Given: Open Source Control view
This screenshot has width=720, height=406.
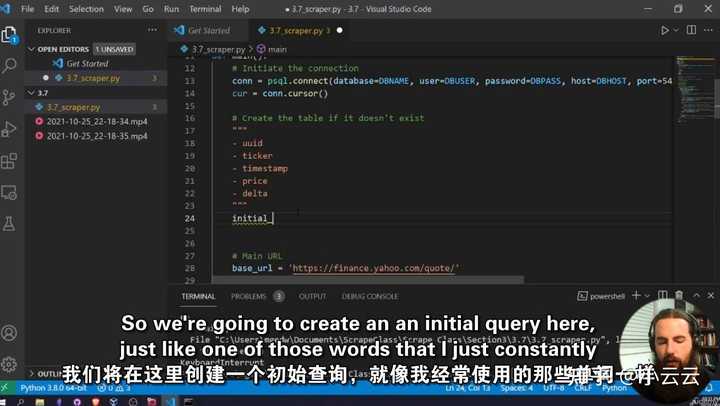Looking at the screenshot, I should 9,97.
